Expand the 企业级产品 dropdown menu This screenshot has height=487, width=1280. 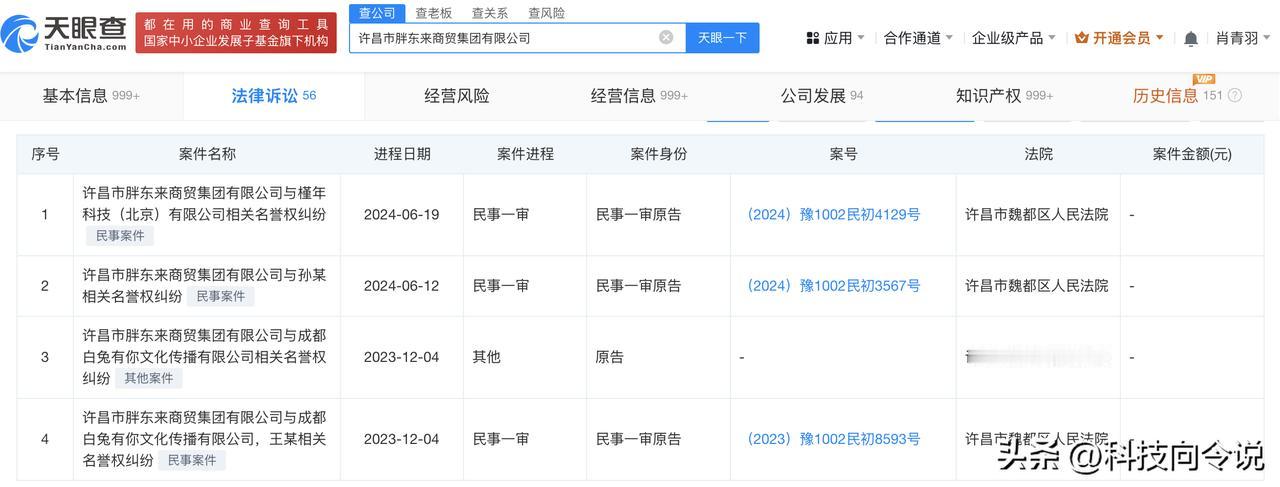click(1014, 38)
